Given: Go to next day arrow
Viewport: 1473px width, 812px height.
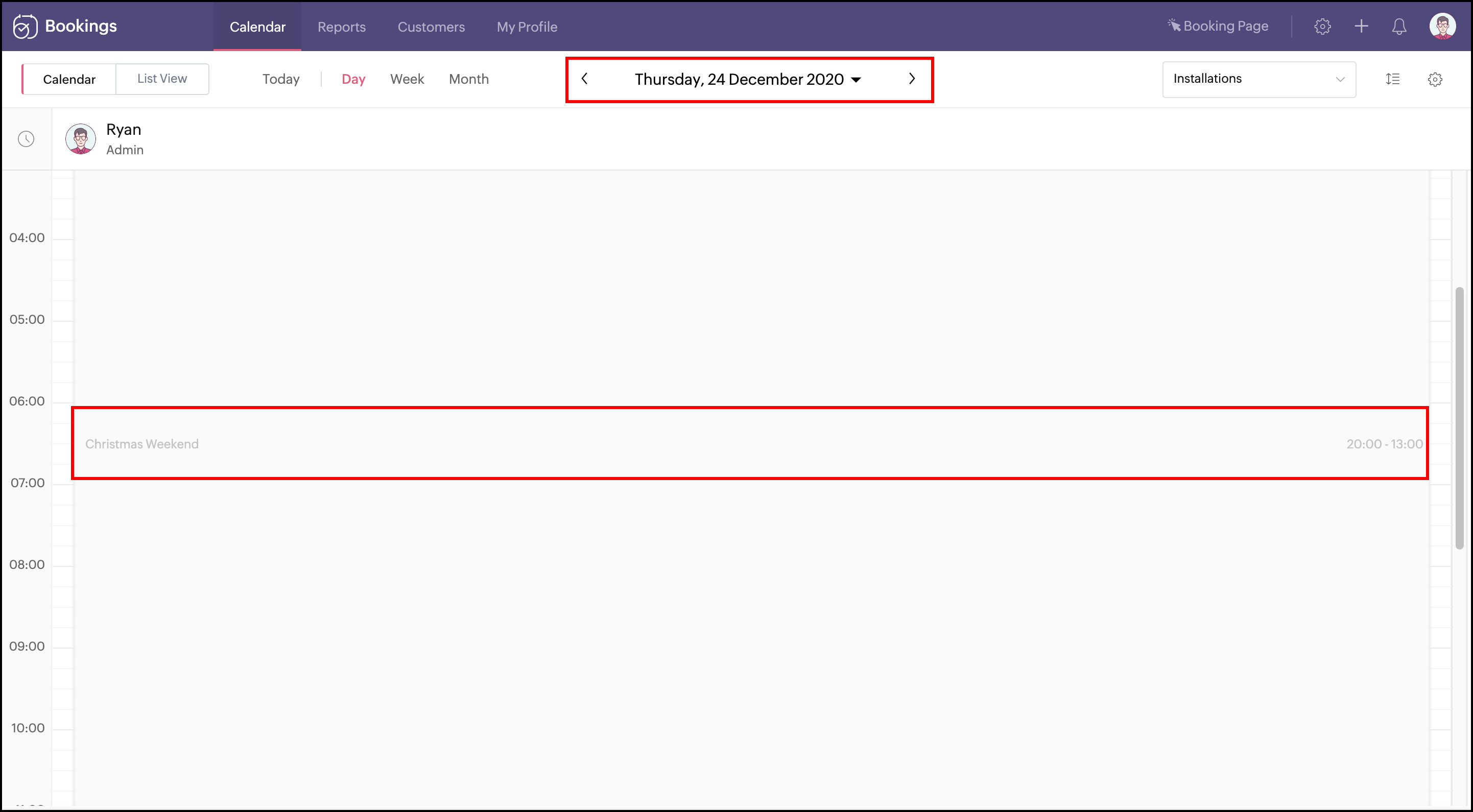Looking at the screenshot, I should (x=912, y=79).
